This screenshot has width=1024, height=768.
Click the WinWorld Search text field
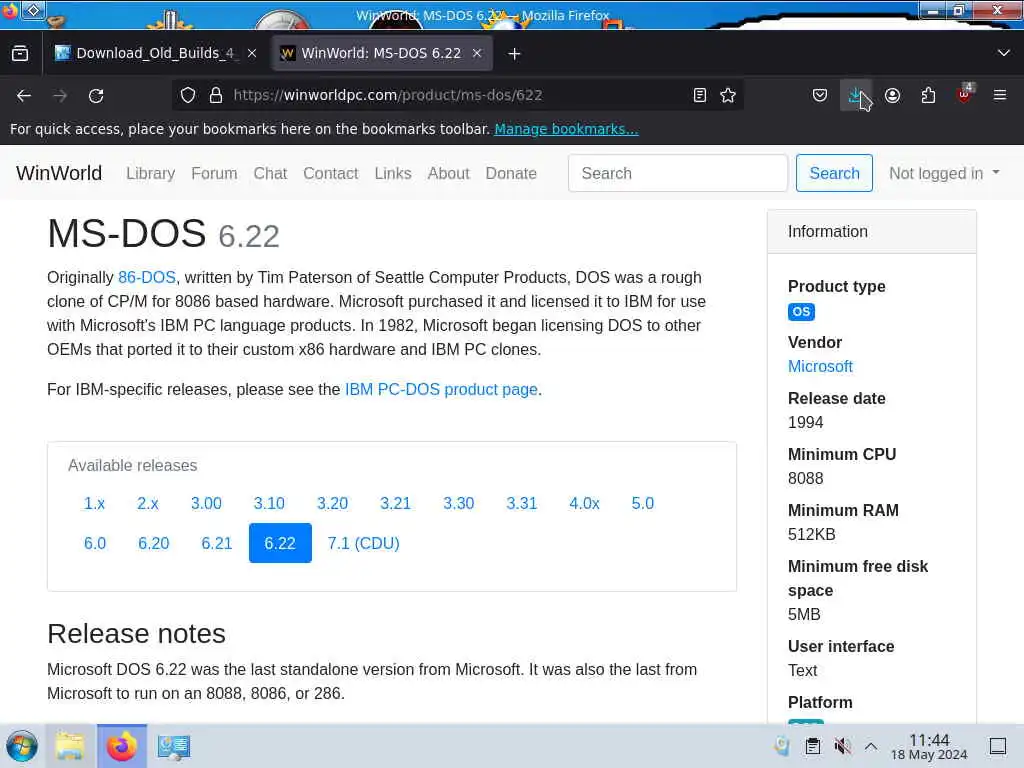(678, 173)
